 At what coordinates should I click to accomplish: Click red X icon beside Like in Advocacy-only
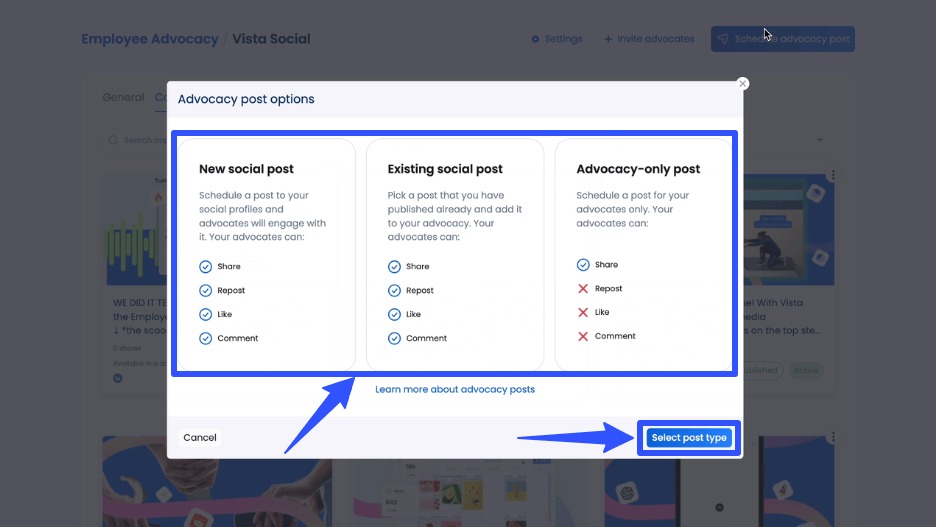[583, 313]
